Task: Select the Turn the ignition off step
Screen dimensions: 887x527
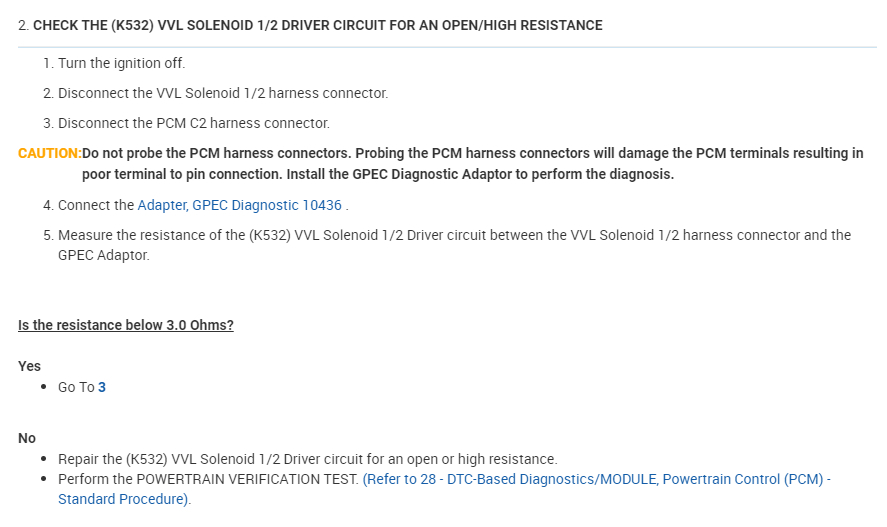Action: (121, 63)
